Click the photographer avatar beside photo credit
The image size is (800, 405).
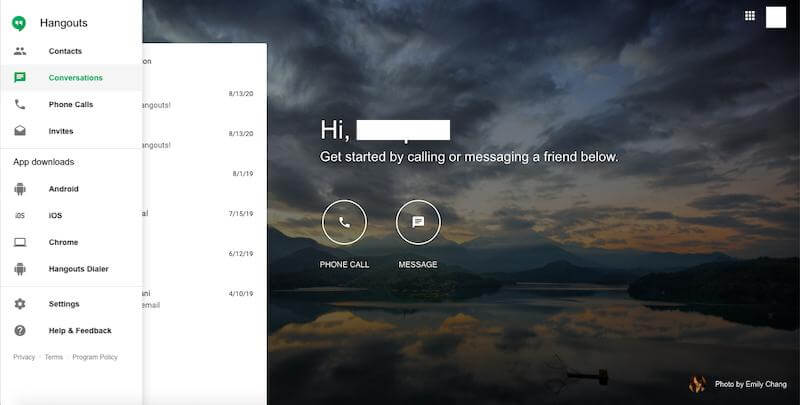pos(697,384)
